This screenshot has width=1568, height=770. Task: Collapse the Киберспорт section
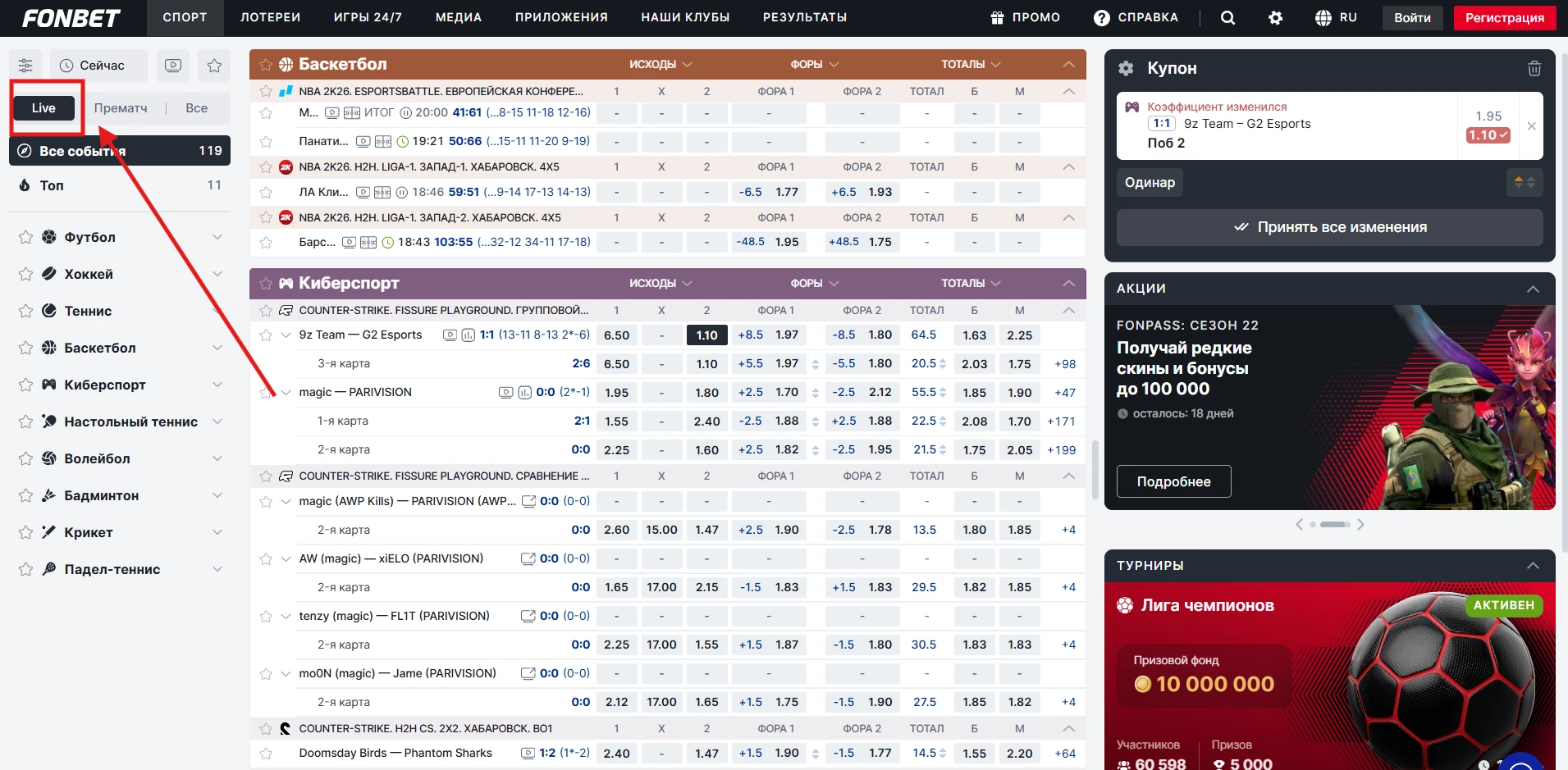click(1068, 283)
